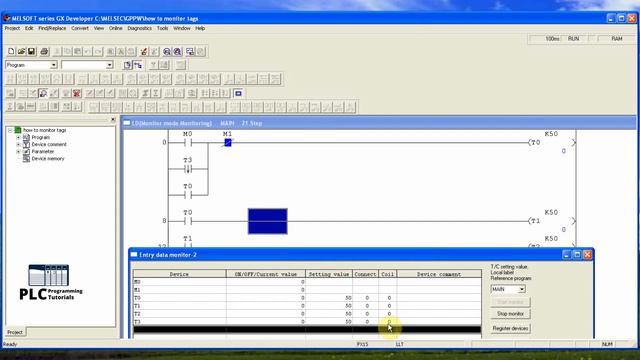
Task: Expand the Program node in project tree
Action: click(18, 138)
